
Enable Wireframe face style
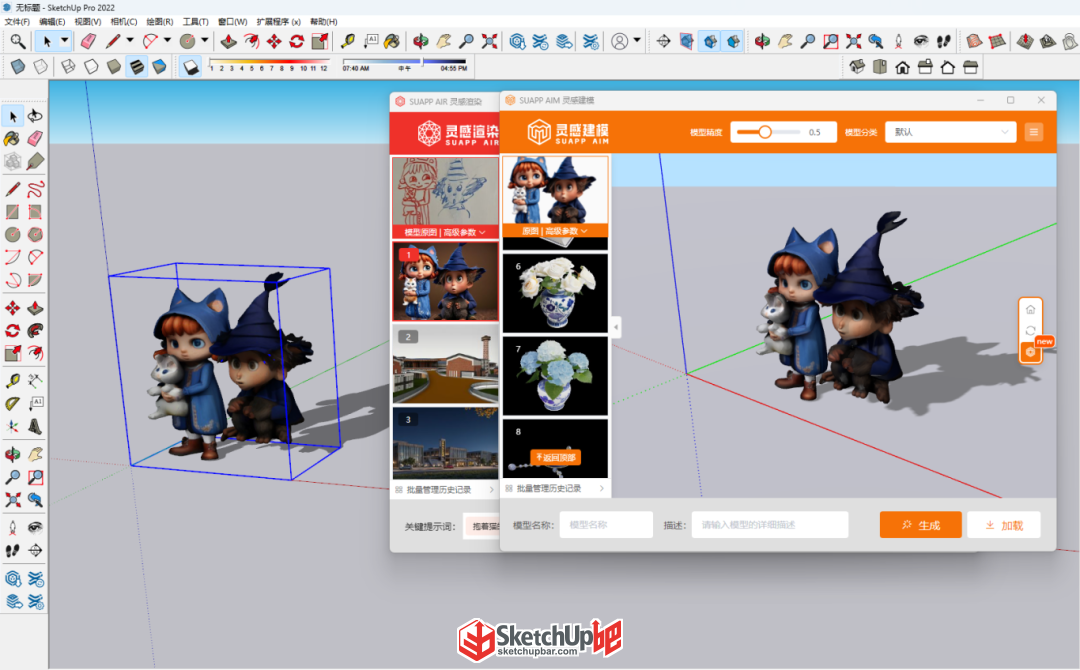coord(68,67)
